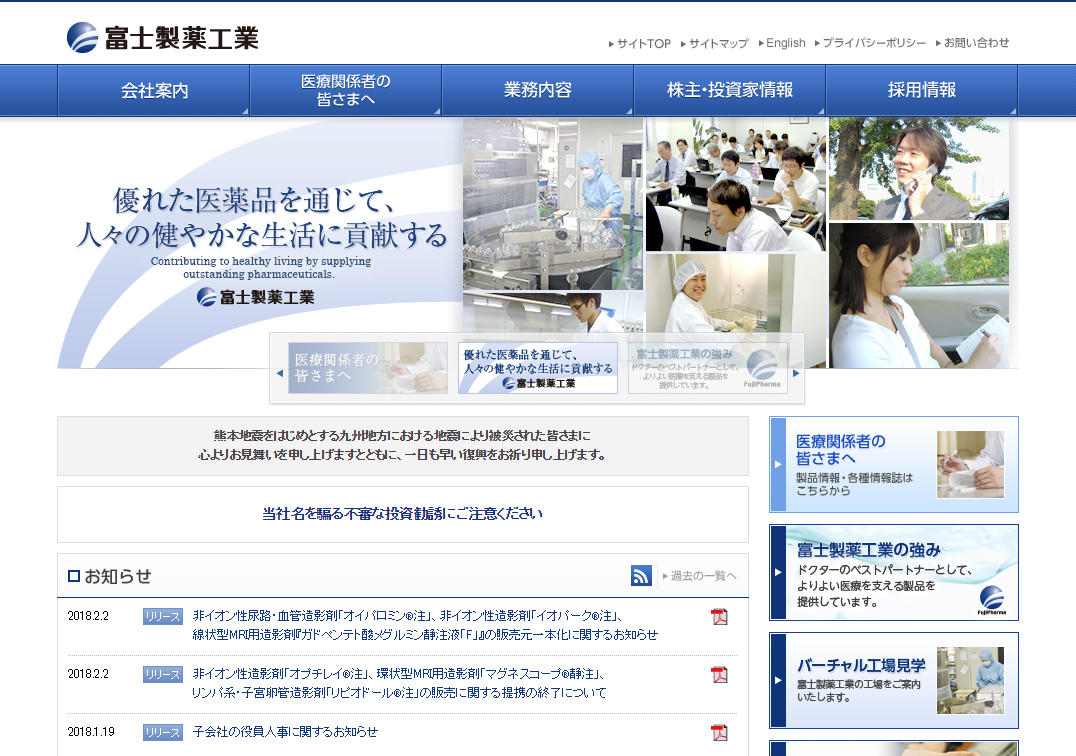
Task: Open バーチャル工場見学 banner
Action: 893,681
